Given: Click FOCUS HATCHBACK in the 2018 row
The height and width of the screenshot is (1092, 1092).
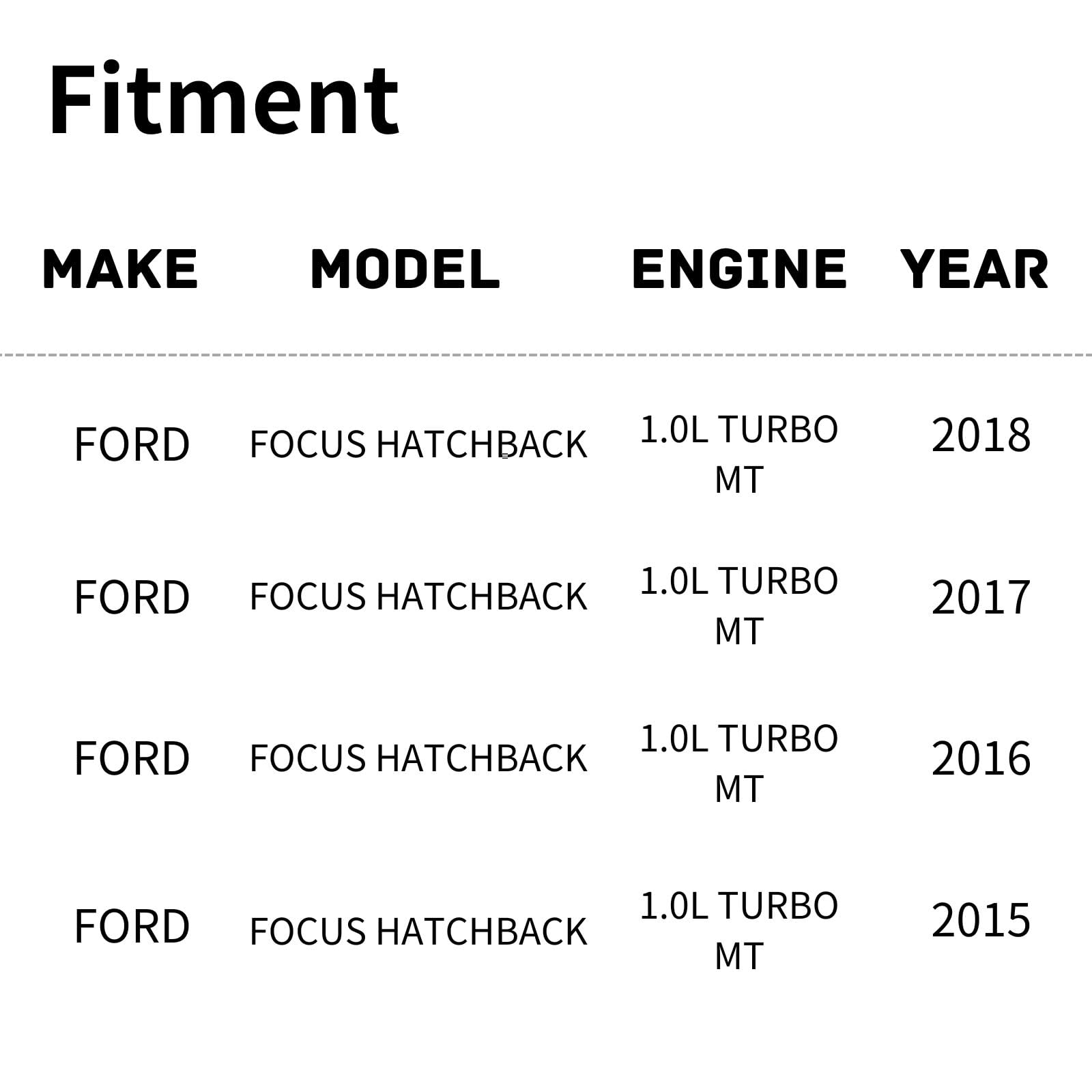Looking at the screenshot, I should click(x=418, y=445).
